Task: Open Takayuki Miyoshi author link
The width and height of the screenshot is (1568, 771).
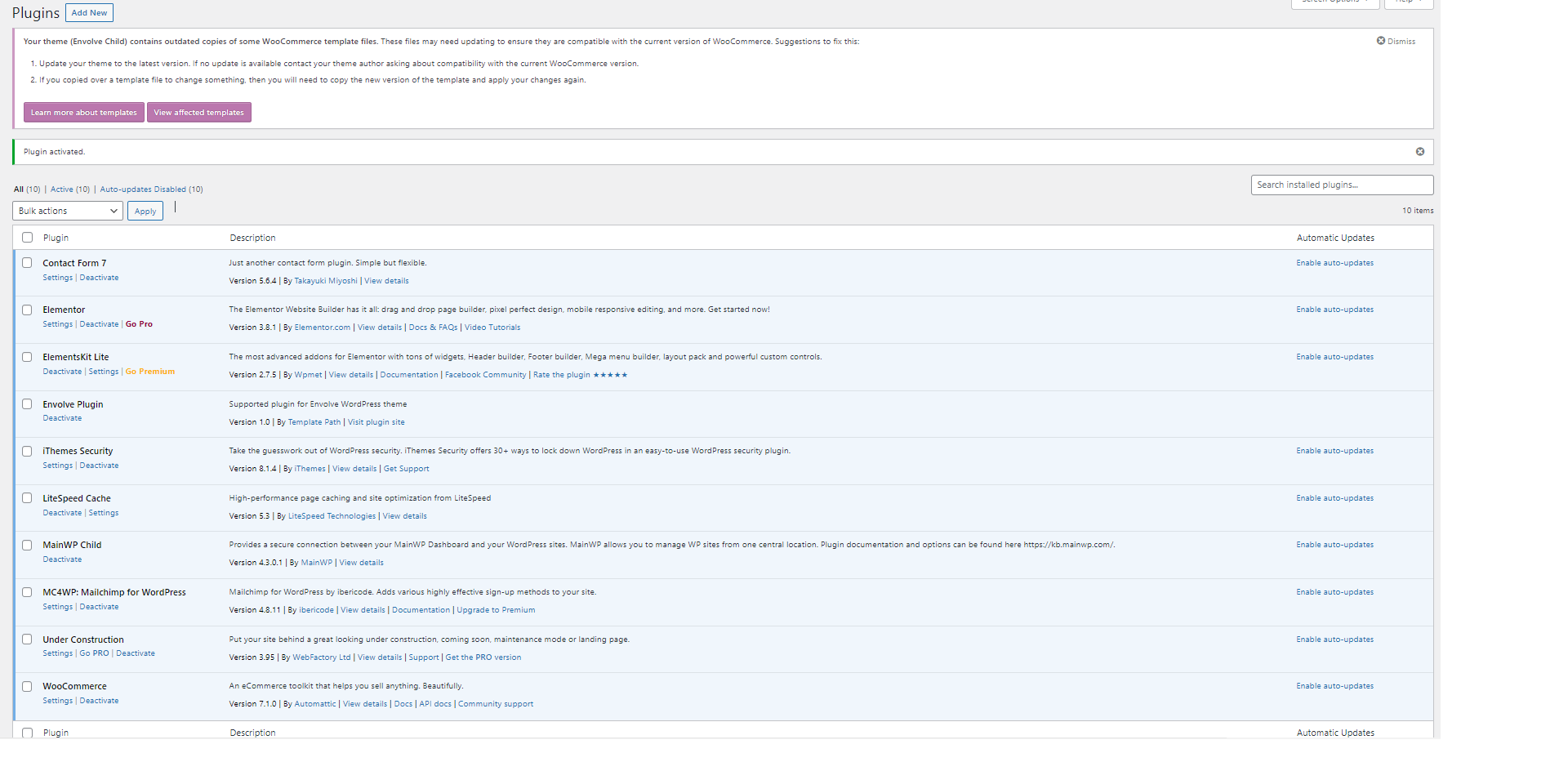Action: point(326,281)
